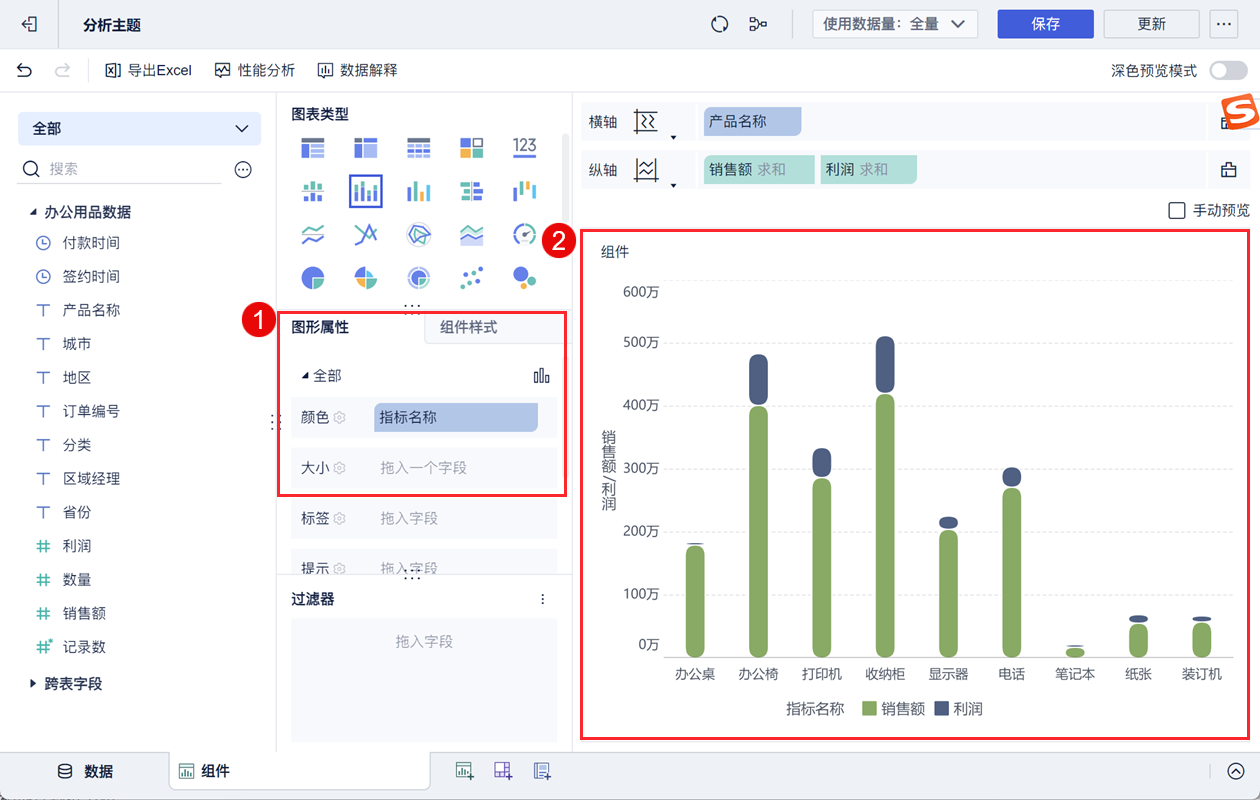The height and width of the screenshot is (800, 1260).
Task: Select the detail table chart type
Action: tap(419, 148)
